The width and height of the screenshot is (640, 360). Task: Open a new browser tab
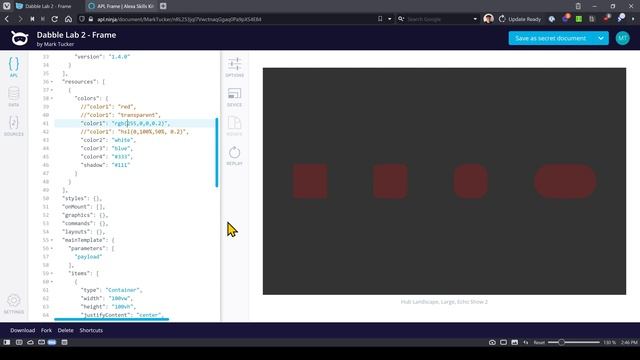click(163, 6)
